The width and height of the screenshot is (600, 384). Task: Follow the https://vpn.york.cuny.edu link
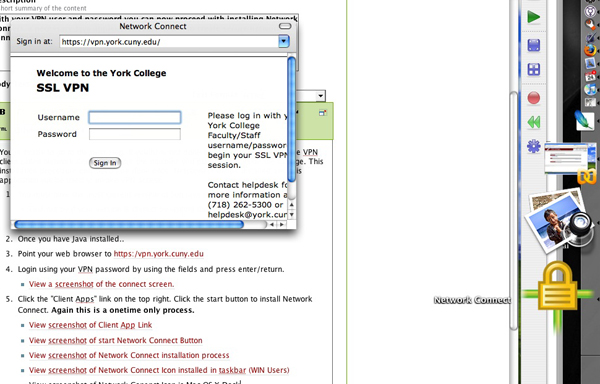[x=159, y=254]
